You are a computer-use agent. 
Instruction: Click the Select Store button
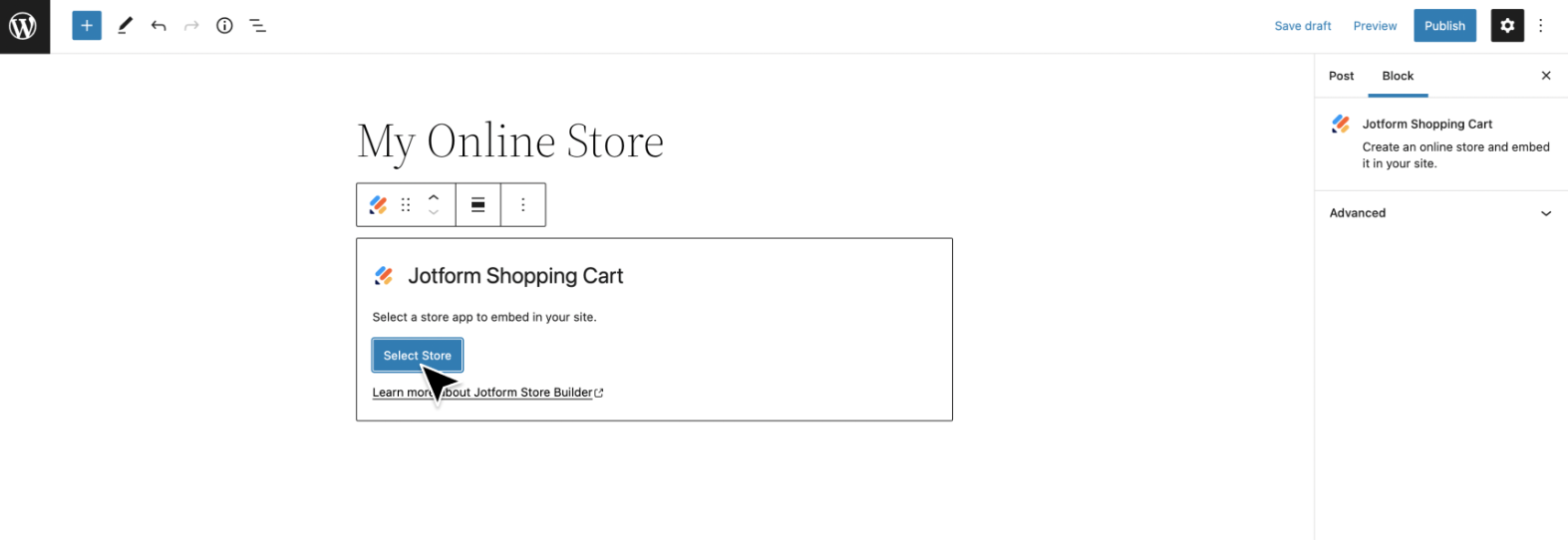coord(417,356)
